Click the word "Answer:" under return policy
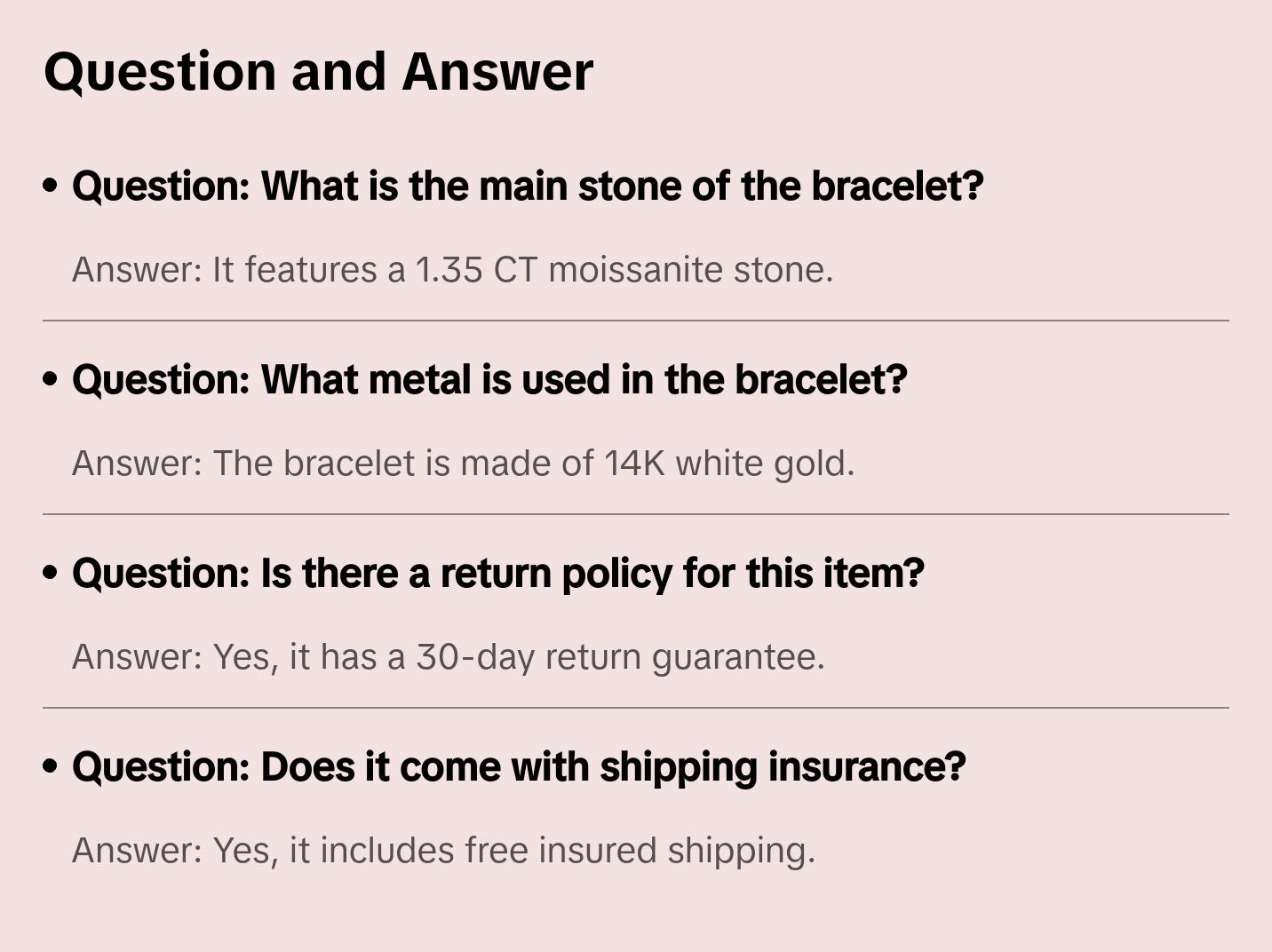 click(137, 657)
